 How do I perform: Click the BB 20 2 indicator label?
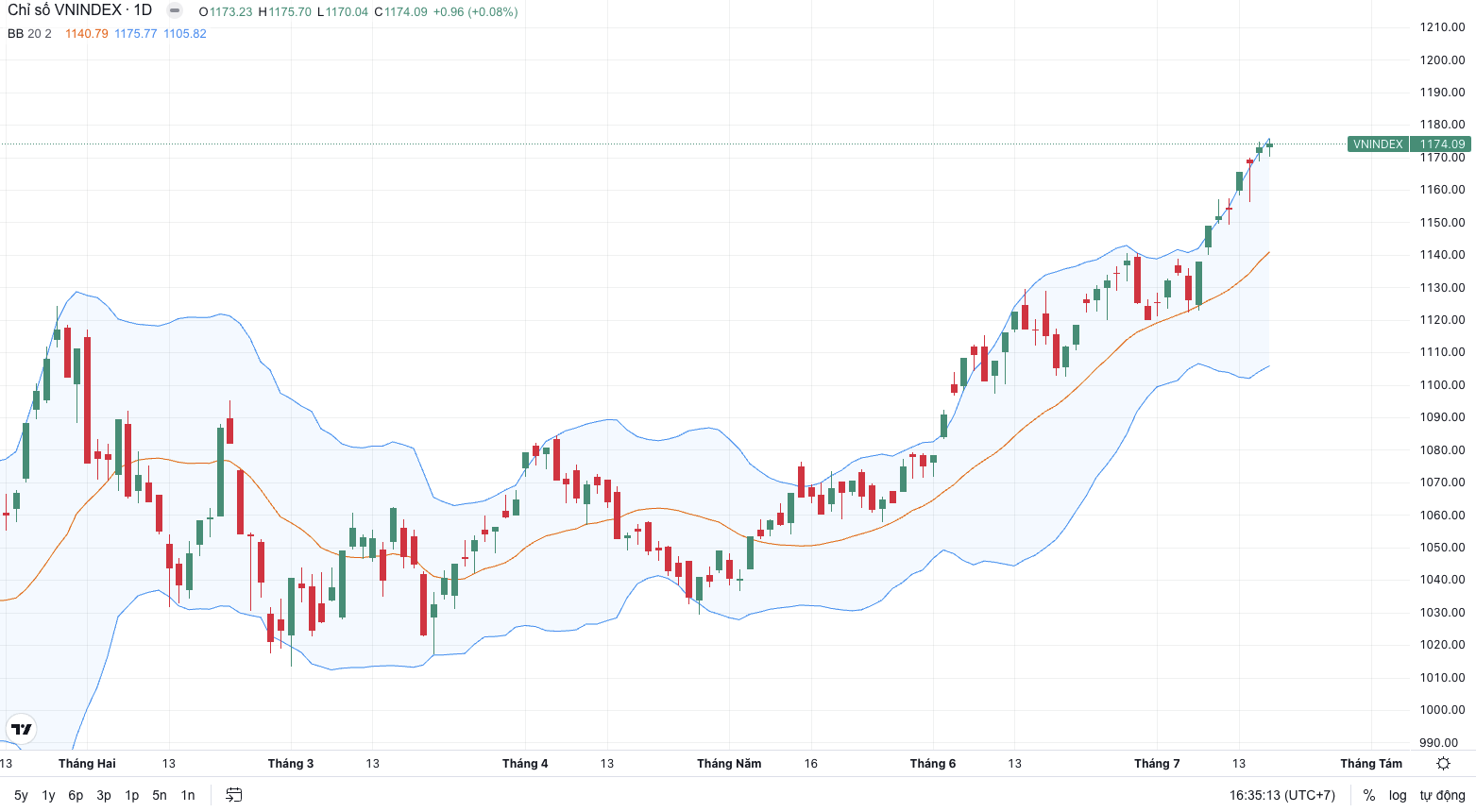(29, 33)
